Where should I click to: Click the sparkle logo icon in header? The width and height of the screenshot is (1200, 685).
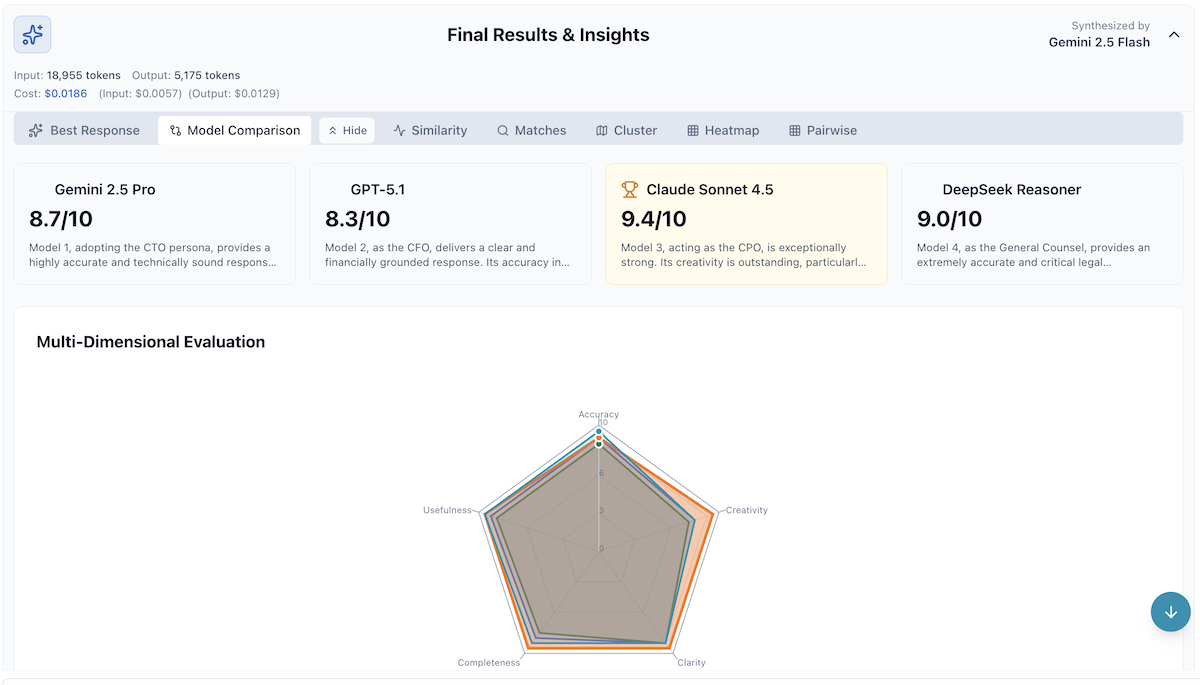32,35
